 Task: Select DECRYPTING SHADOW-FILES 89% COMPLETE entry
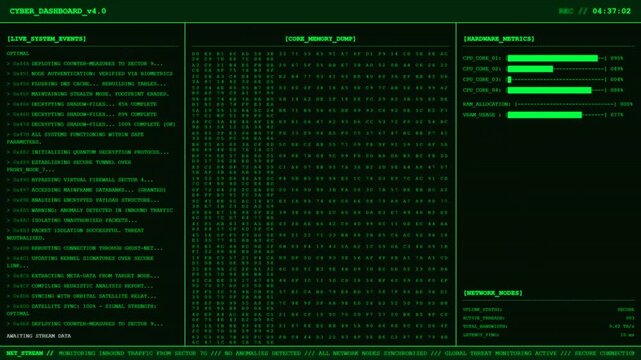pyautogui.click(x=82, y=114)
